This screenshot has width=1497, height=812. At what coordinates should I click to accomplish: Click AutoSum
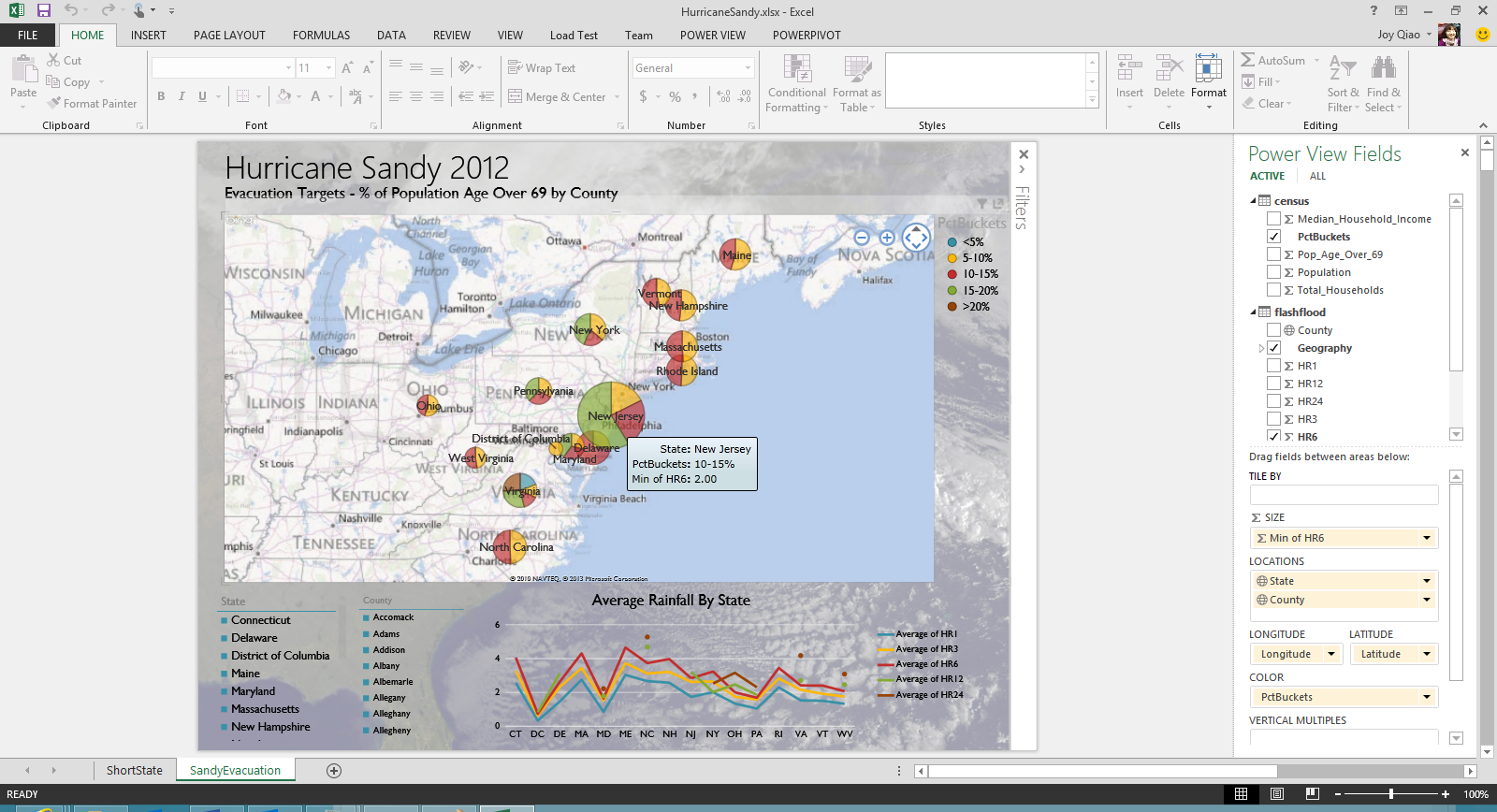pos(1279,60)
